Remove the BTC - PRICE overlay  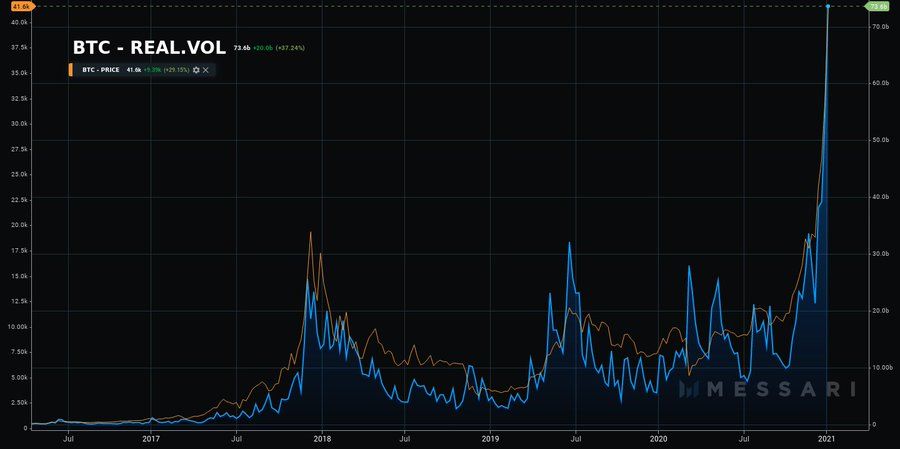pyautogui.click(x=206, y=69)
